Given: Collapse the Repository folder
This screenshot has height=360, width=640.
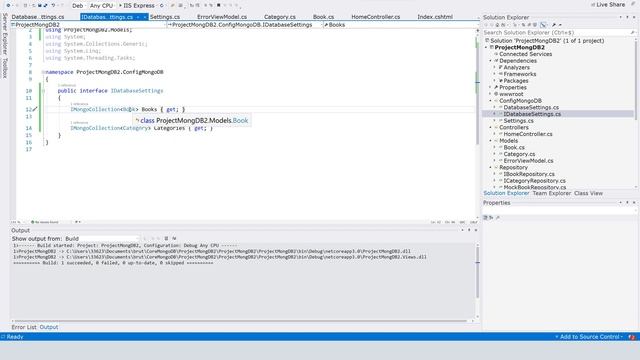Looking at the screenshot, I should pos(491,167).
